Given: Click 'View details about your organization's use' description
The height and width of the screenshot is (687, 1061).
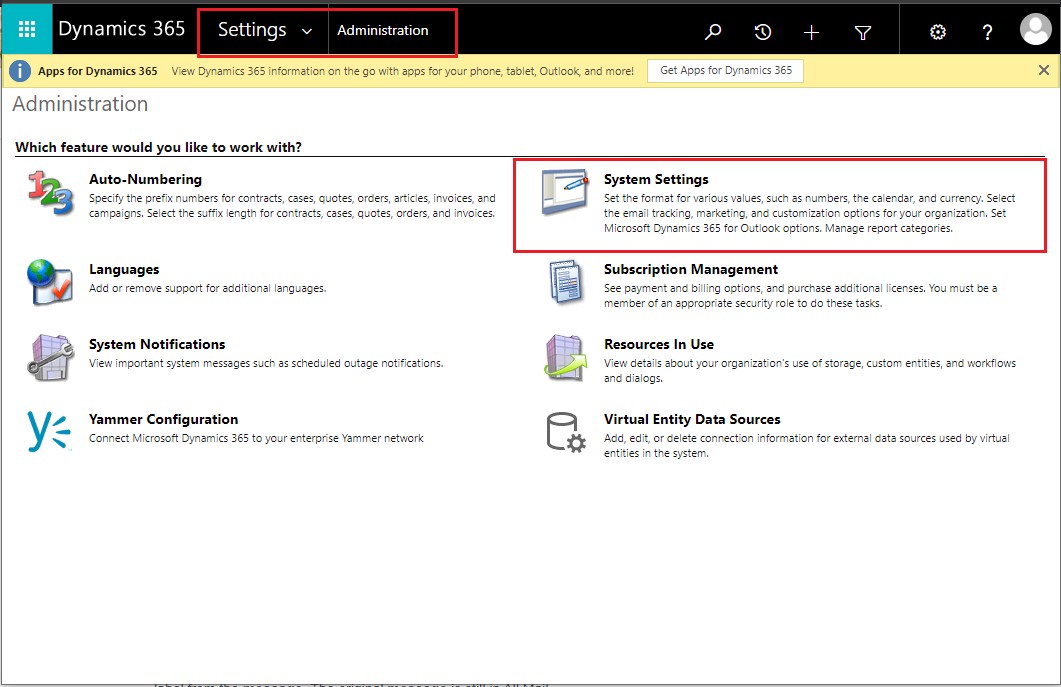Looking at the screenshot, I should 810,371.
